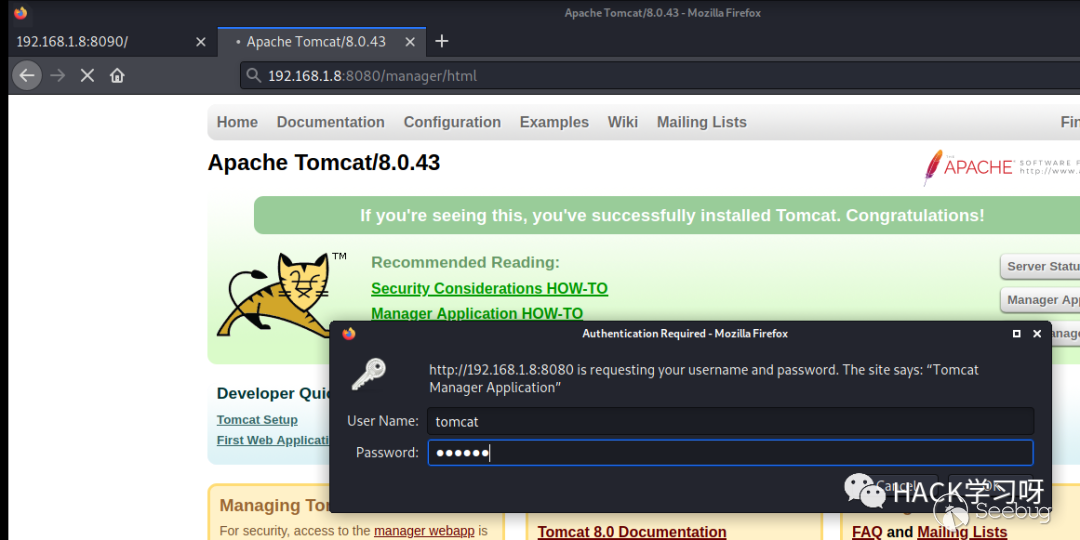Click the key icon in the authentication dialog
The width and height of the screenshot is (1080, 540).
click(368, 375)
